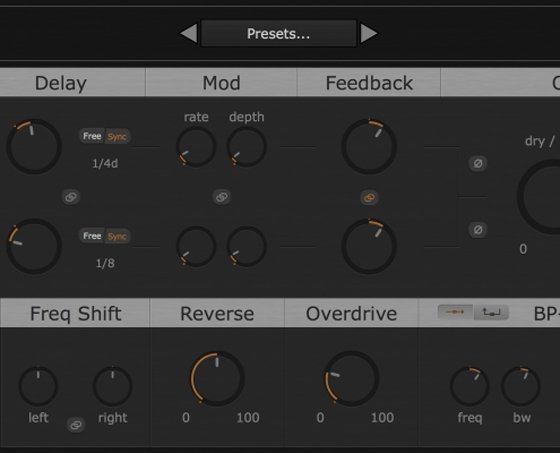
Task: Adjust the top mod depth knob
Action: tap(246, 147)
